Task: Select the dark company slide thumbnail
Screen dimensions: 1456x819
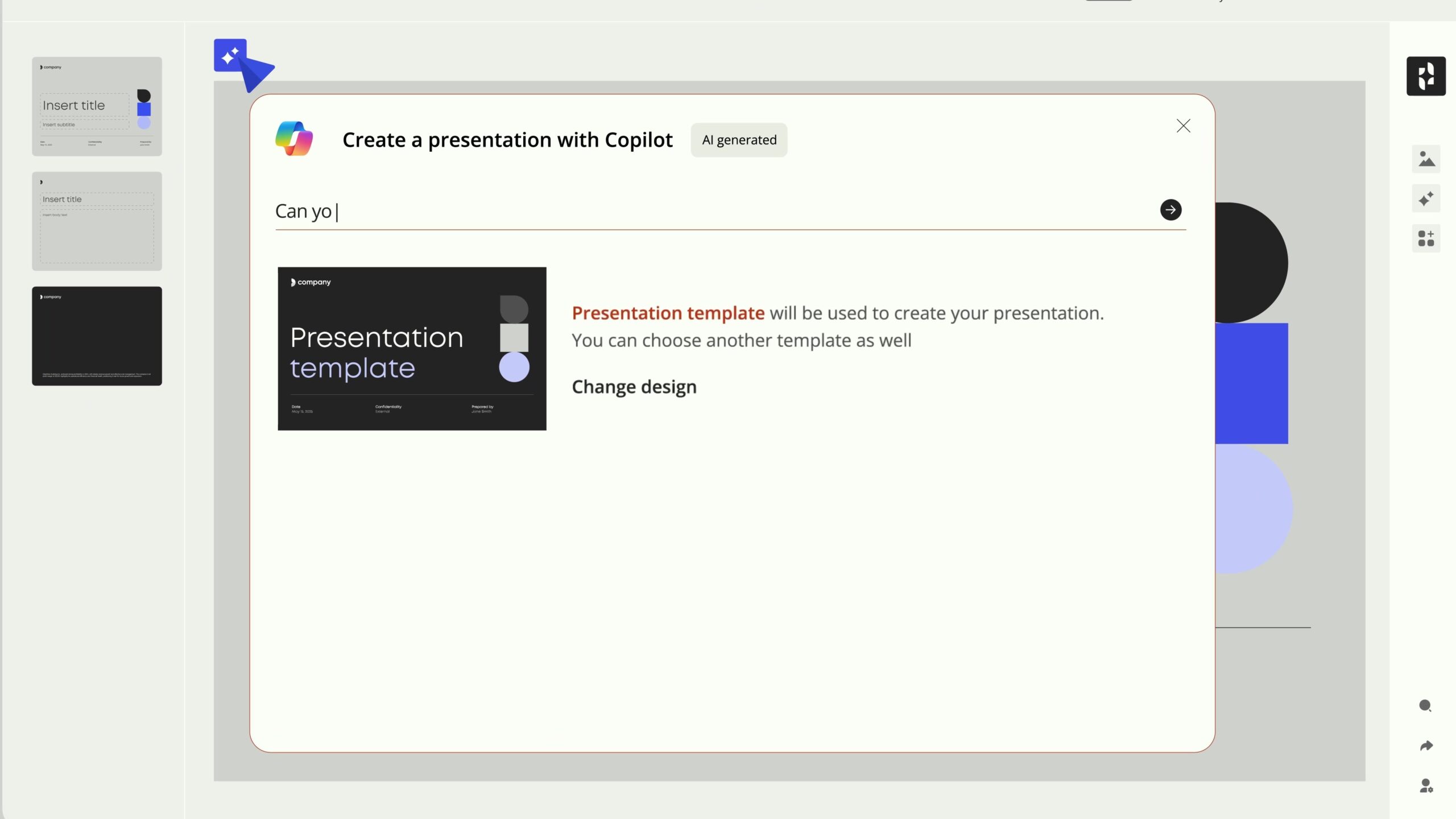Action: click(97, 336)
